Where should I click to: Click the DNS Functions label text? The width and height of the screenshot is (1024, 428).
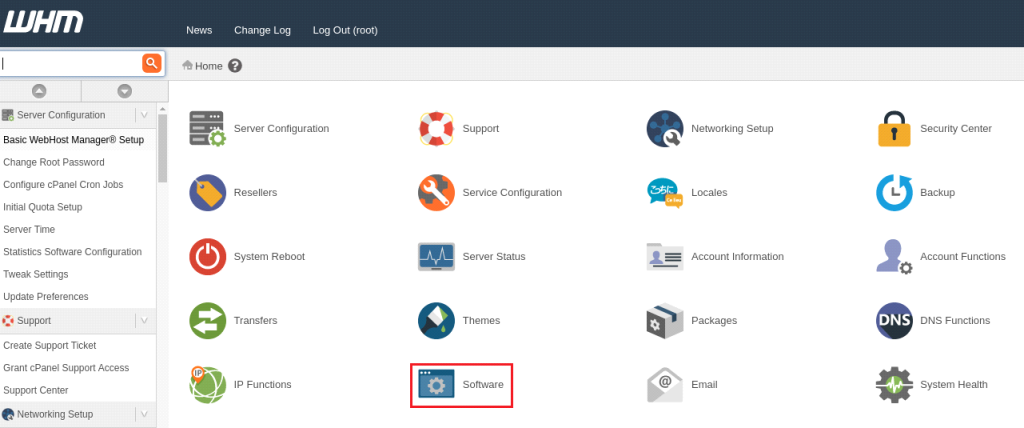pos(955,321)
